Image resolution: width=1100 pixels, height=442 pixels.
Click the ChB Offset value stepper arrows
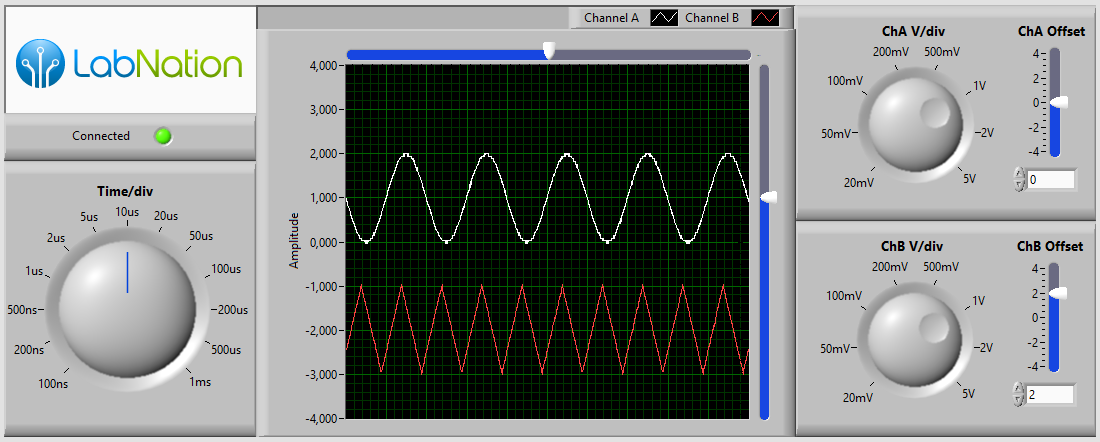1019,394
